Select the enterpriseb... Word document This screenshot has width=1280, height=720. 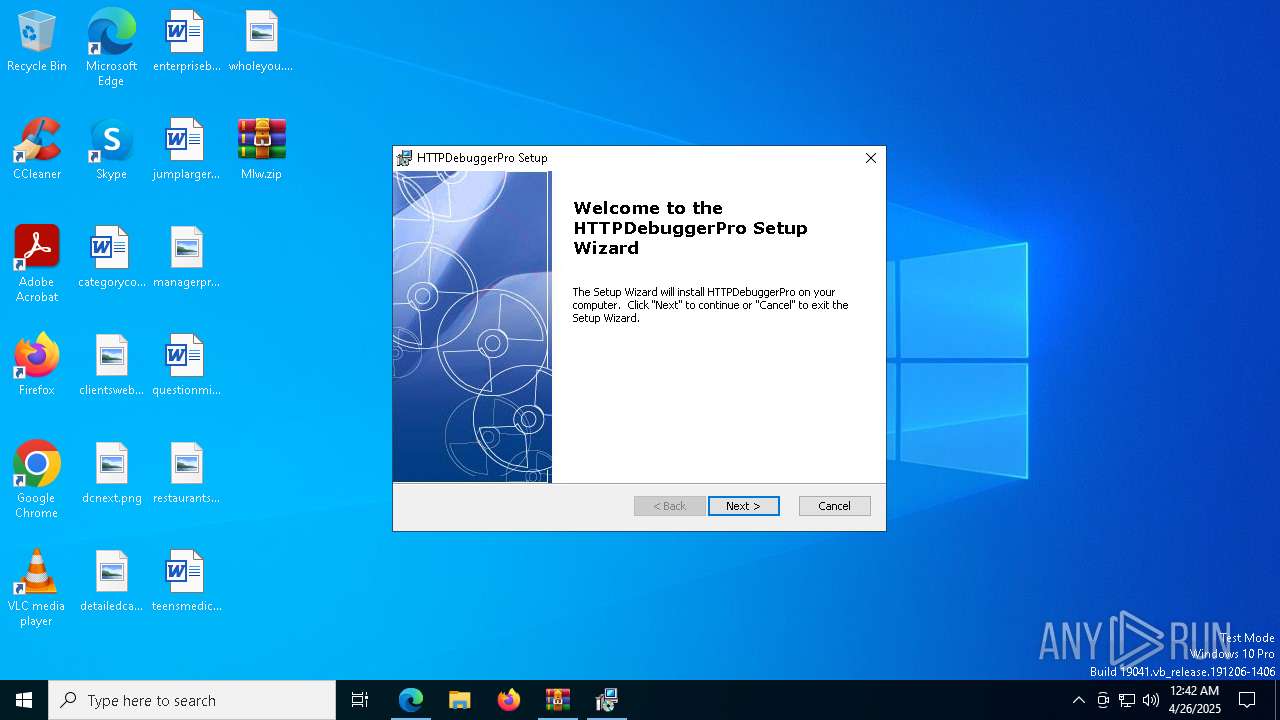186,42
